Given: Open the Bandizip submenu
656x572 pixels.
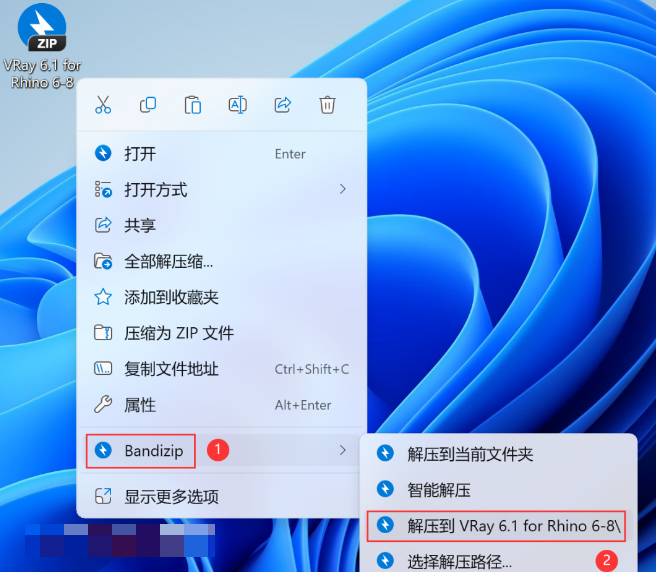Looking at the screenshot, I should click(x=222, y=451).
